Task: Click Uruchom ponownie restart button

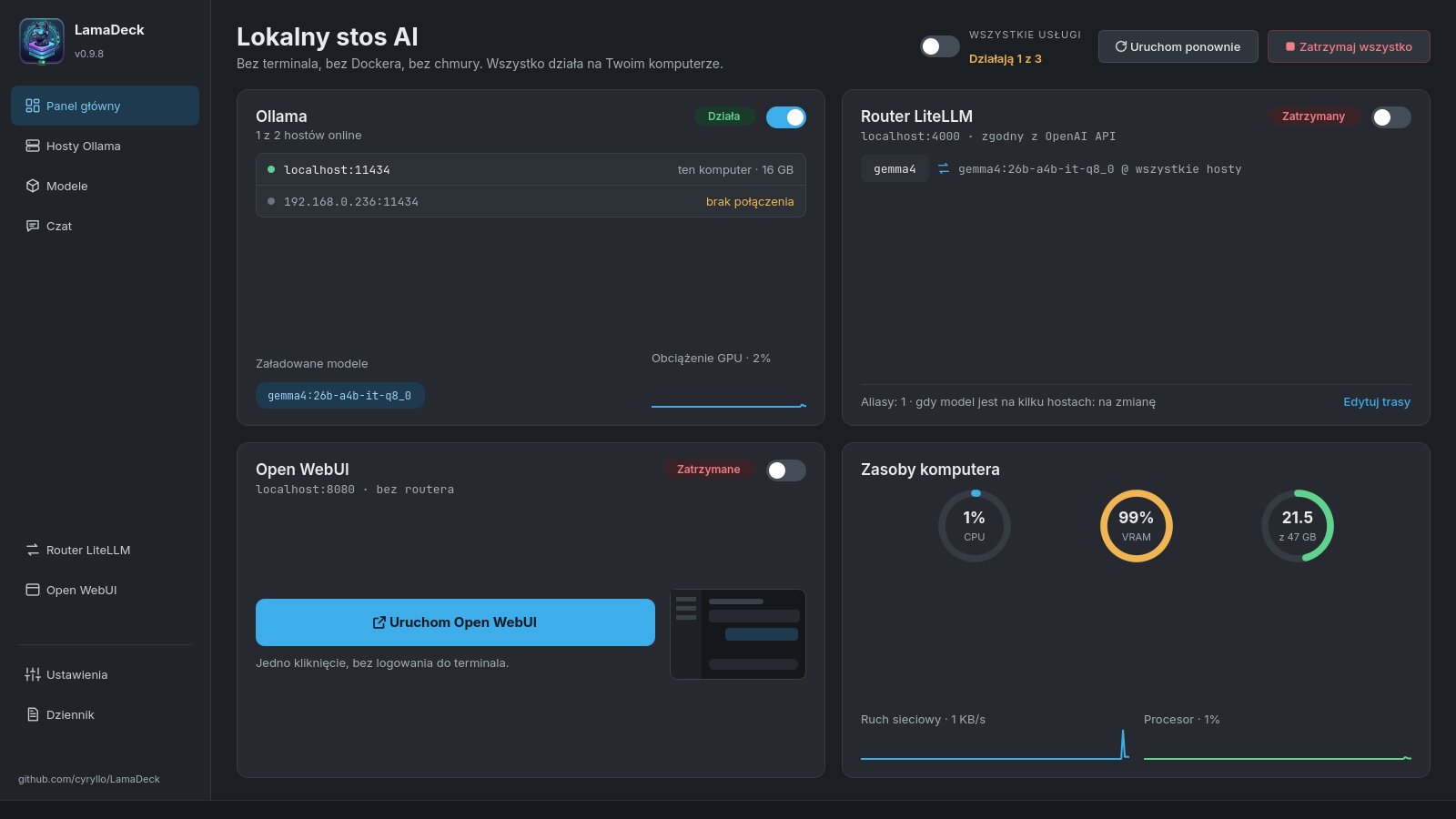Action: pos(1178,46)
